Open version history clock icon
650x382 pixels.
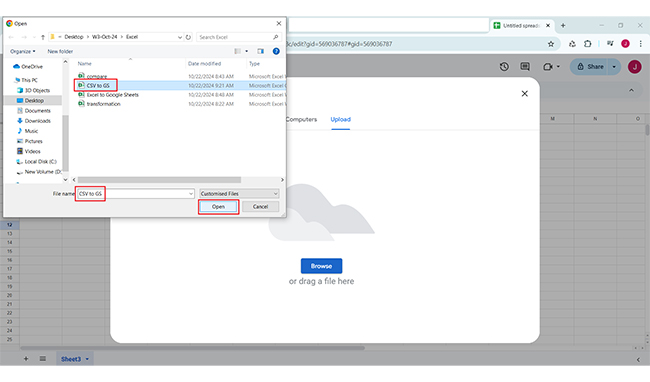coord(504,67)
